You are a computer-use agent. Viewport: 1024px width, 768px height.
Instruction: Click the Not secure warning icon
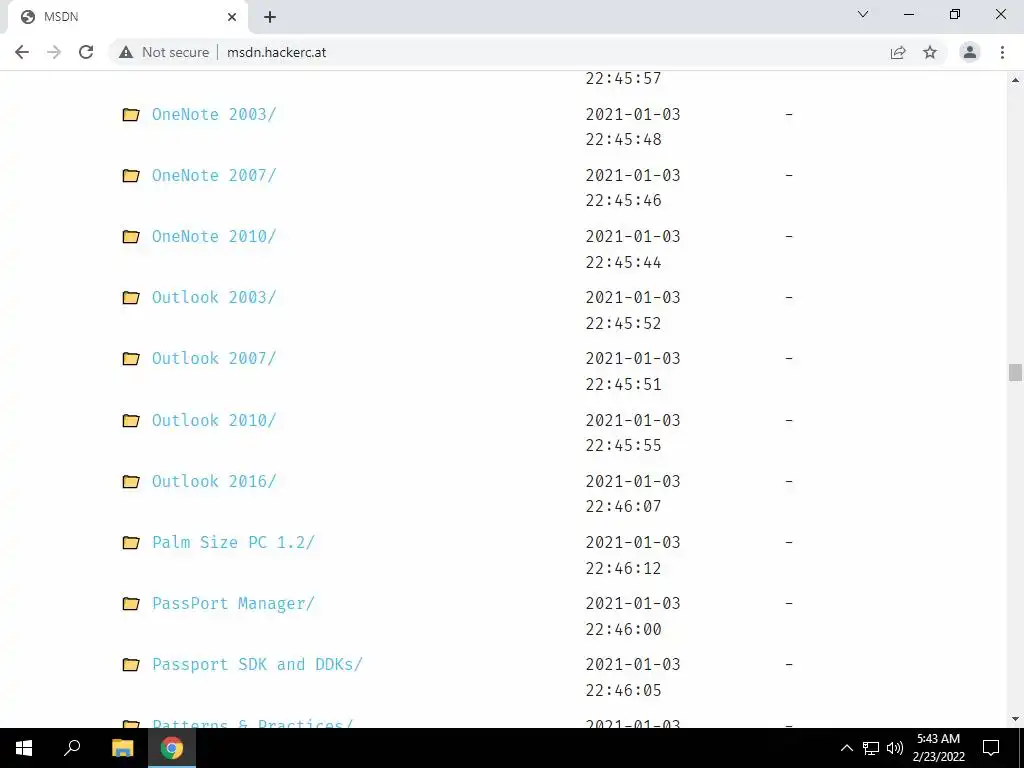[126, 52]
